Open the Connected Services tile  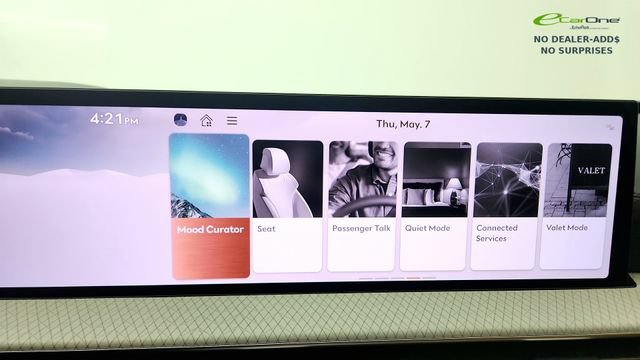coord(507,206)
